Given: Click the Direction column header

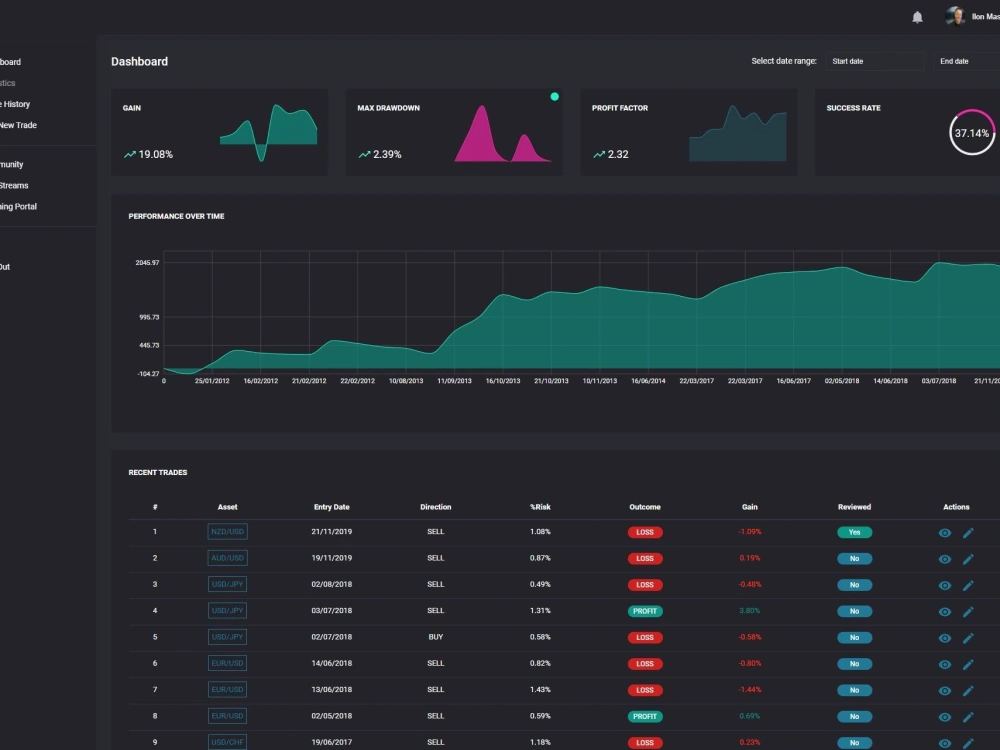Looking at the screenshot, I should [436, 507].
